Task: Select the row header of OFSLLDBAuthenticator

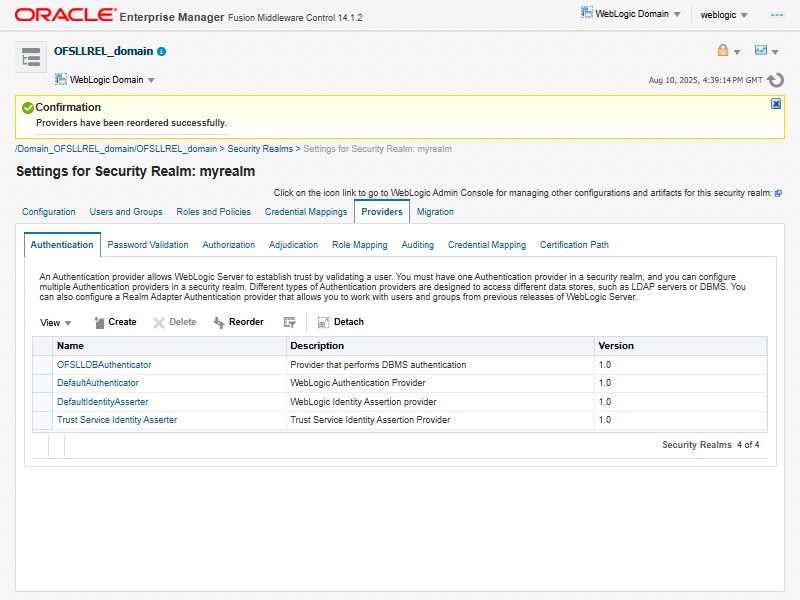Action: tap(42, 365)
